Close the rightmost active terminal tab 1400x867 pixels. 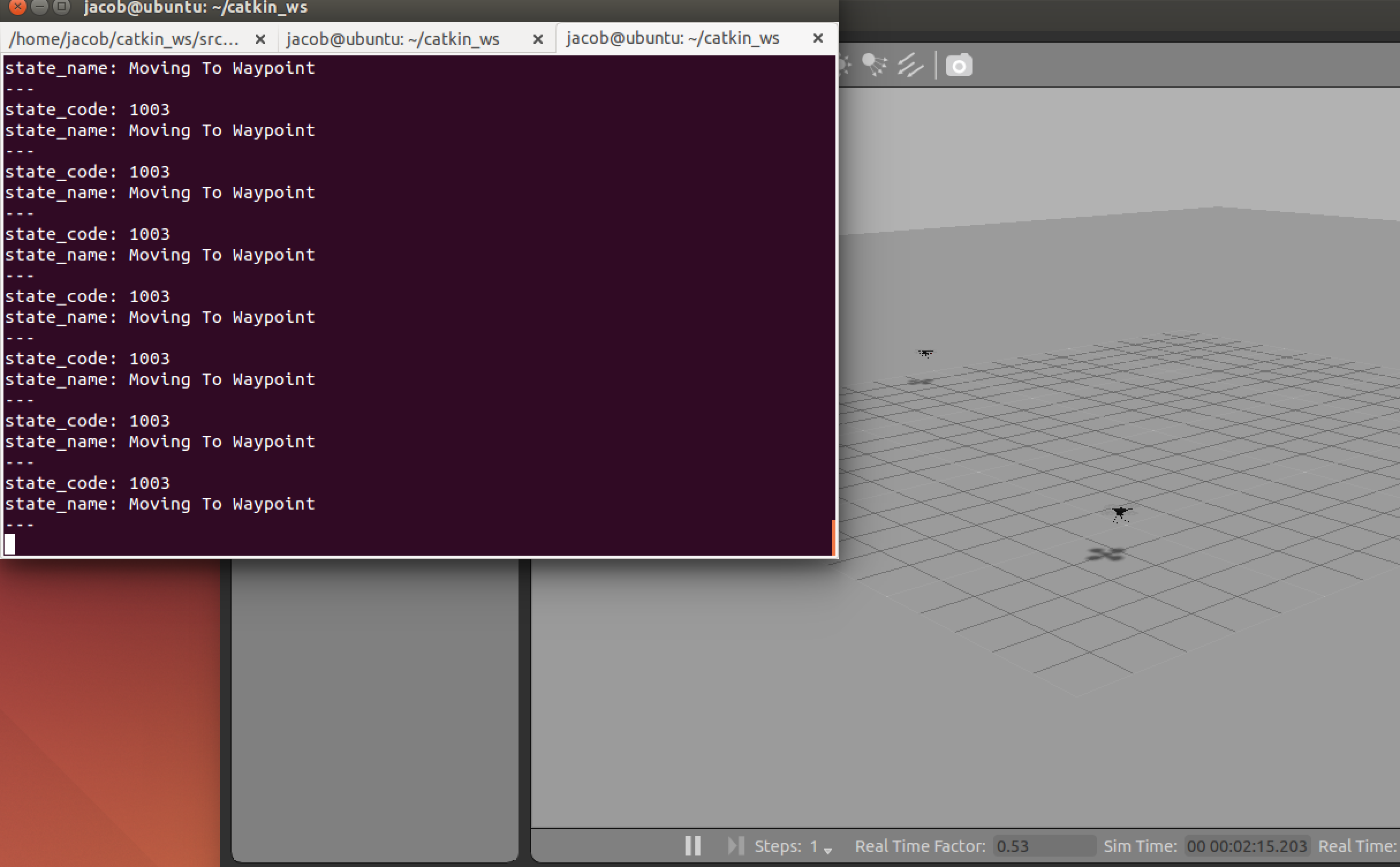tap(818, 38)
